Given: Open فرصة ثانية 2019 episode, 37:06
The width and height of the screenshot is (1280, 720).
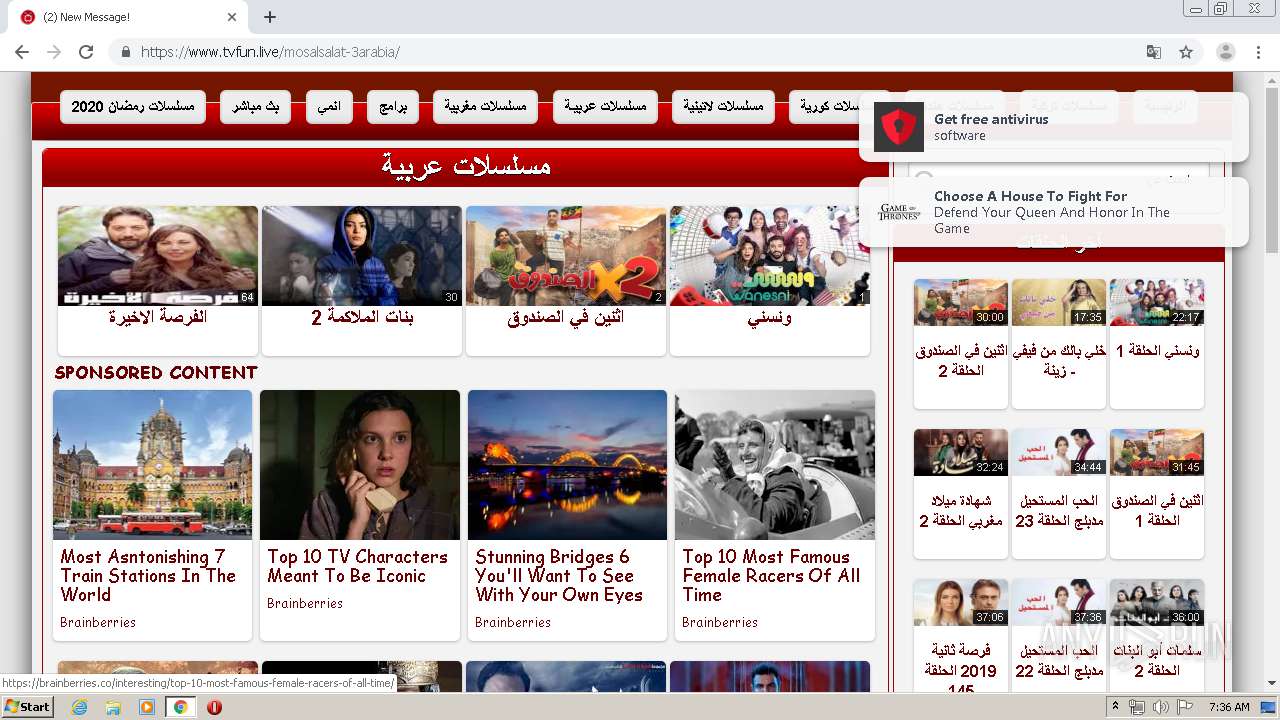Looking at the screenshot, I should (x=961, y=635).
